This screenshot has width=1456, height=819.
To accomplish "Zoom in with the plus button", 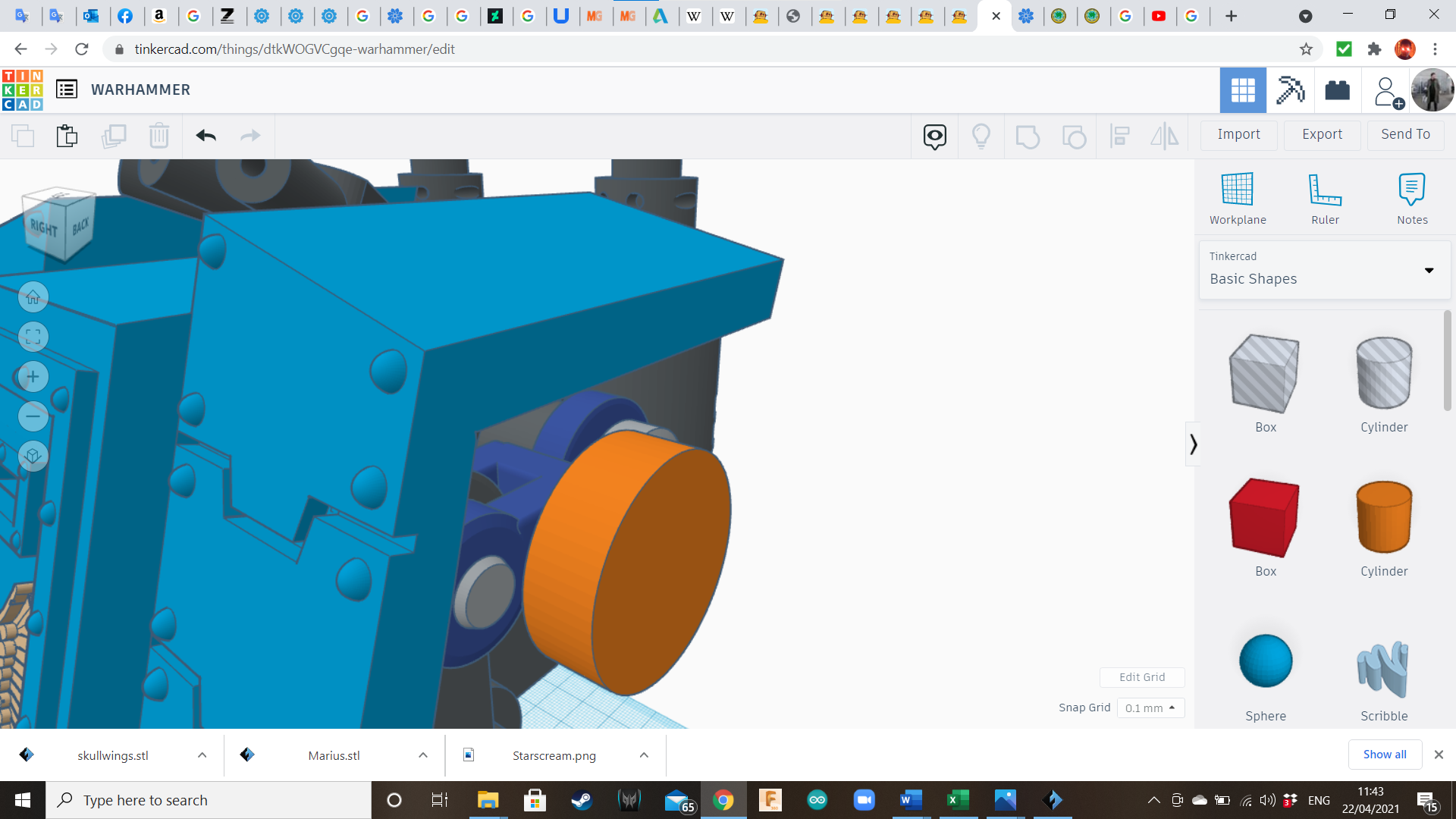I will 33,377.
